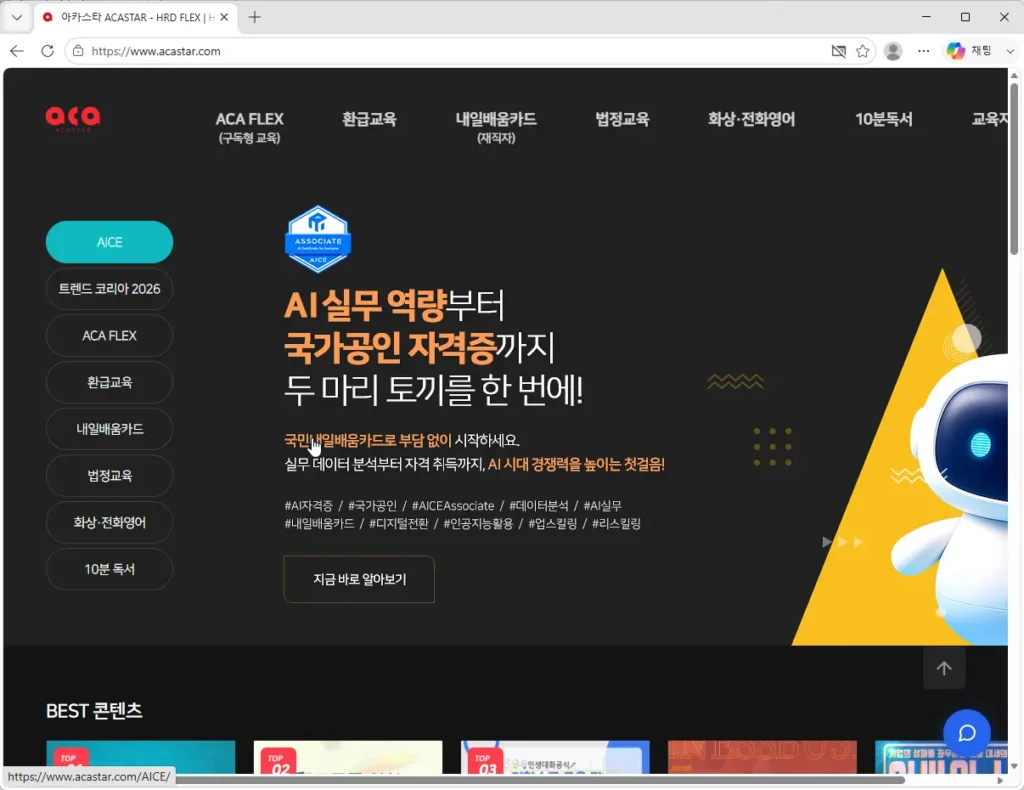This screenshot has height=790, width=1024.
Task: Open Copilot chat button in toolbar
Action: [x=970, y=51]
